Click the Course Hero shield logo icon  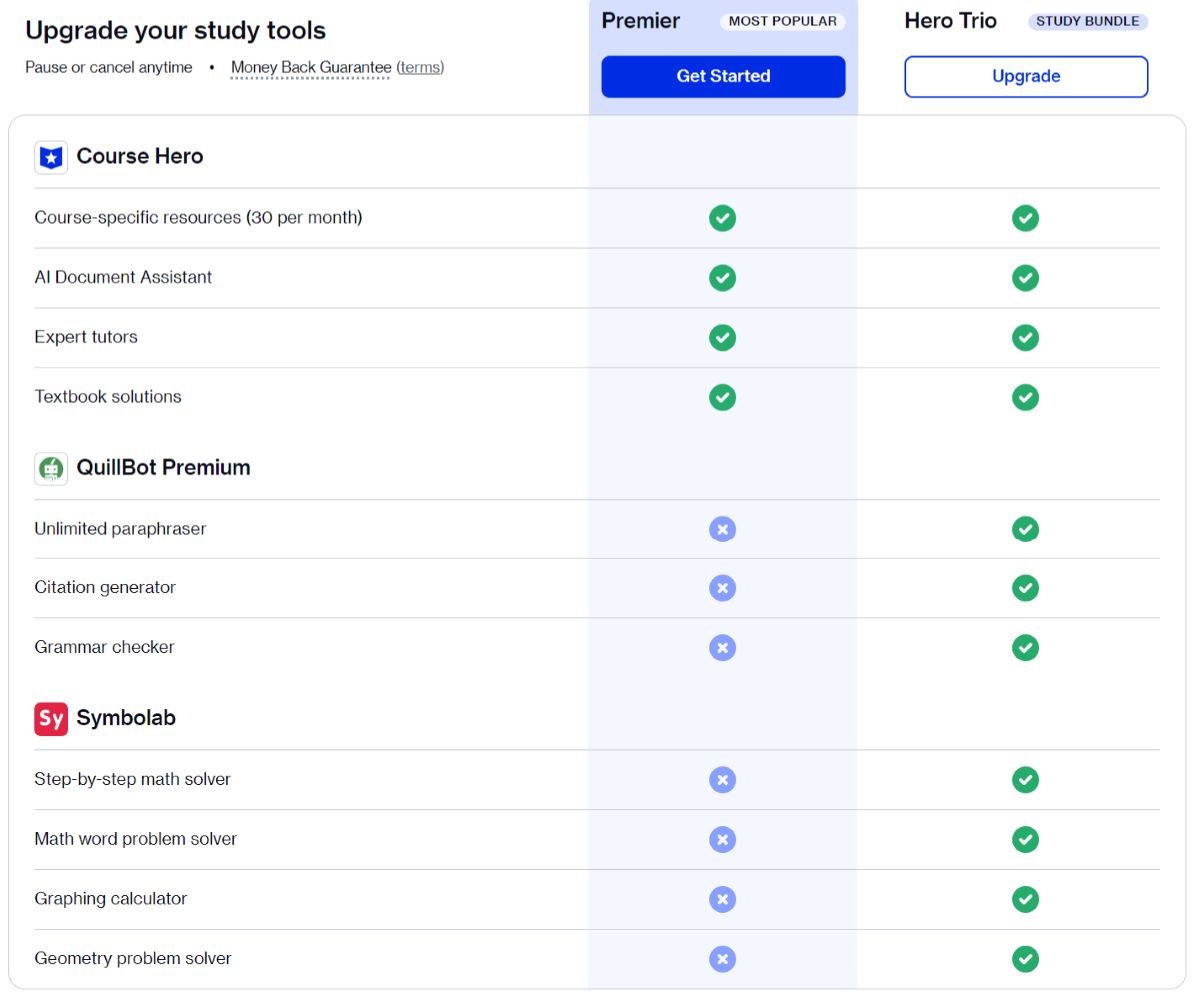pyautogui.click(x=51, y=157)
